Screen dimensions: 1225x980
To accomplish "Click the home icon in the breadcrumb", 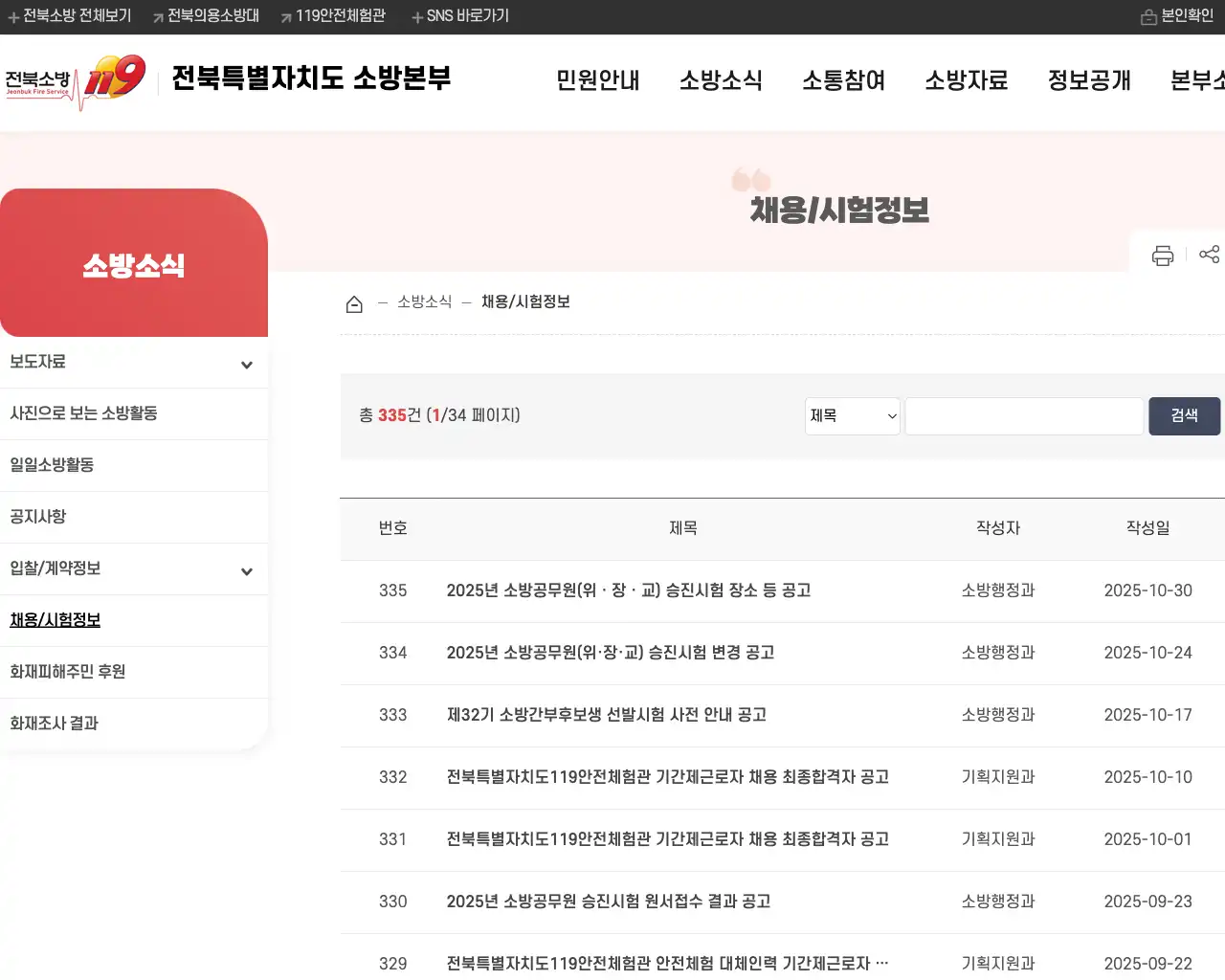I will [354, 302].
